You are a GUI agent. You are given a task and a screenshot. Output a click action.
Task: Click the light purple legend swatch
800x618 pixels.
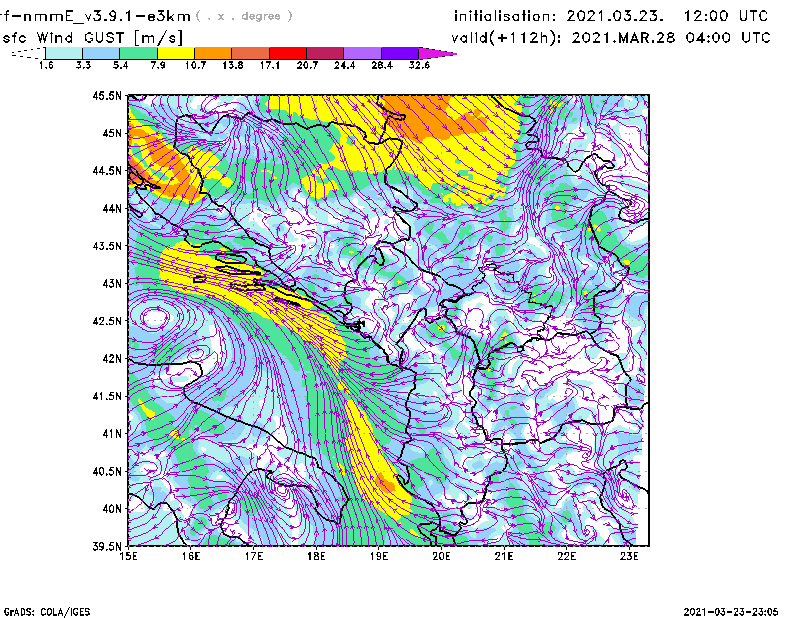362,53
